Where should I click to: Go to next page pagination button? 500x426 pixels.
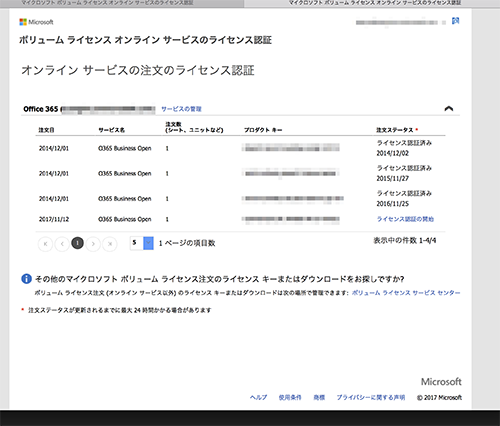point(93,244)
